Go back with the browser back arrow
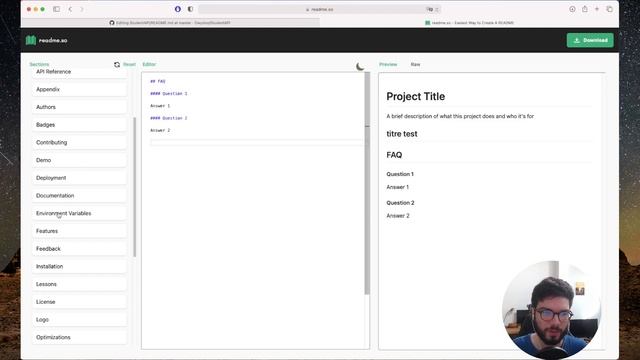The height and width of the screenshot is (360, 640). pos(70,9)
